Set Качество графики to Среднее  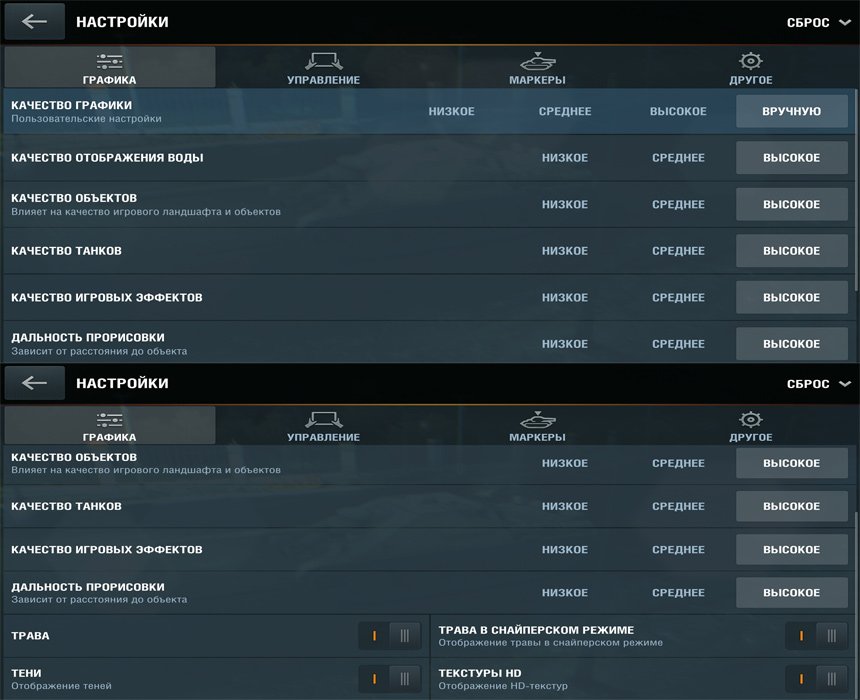[565, 111]
